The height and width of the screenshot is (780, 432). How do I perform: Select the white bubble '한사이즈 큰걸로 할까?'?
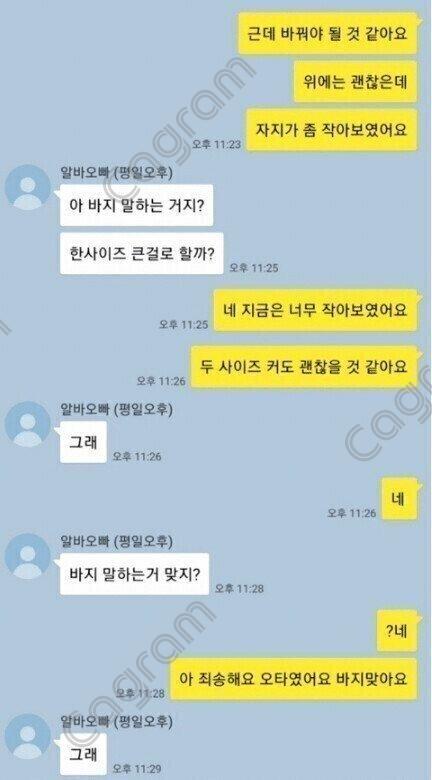(142, 254)
